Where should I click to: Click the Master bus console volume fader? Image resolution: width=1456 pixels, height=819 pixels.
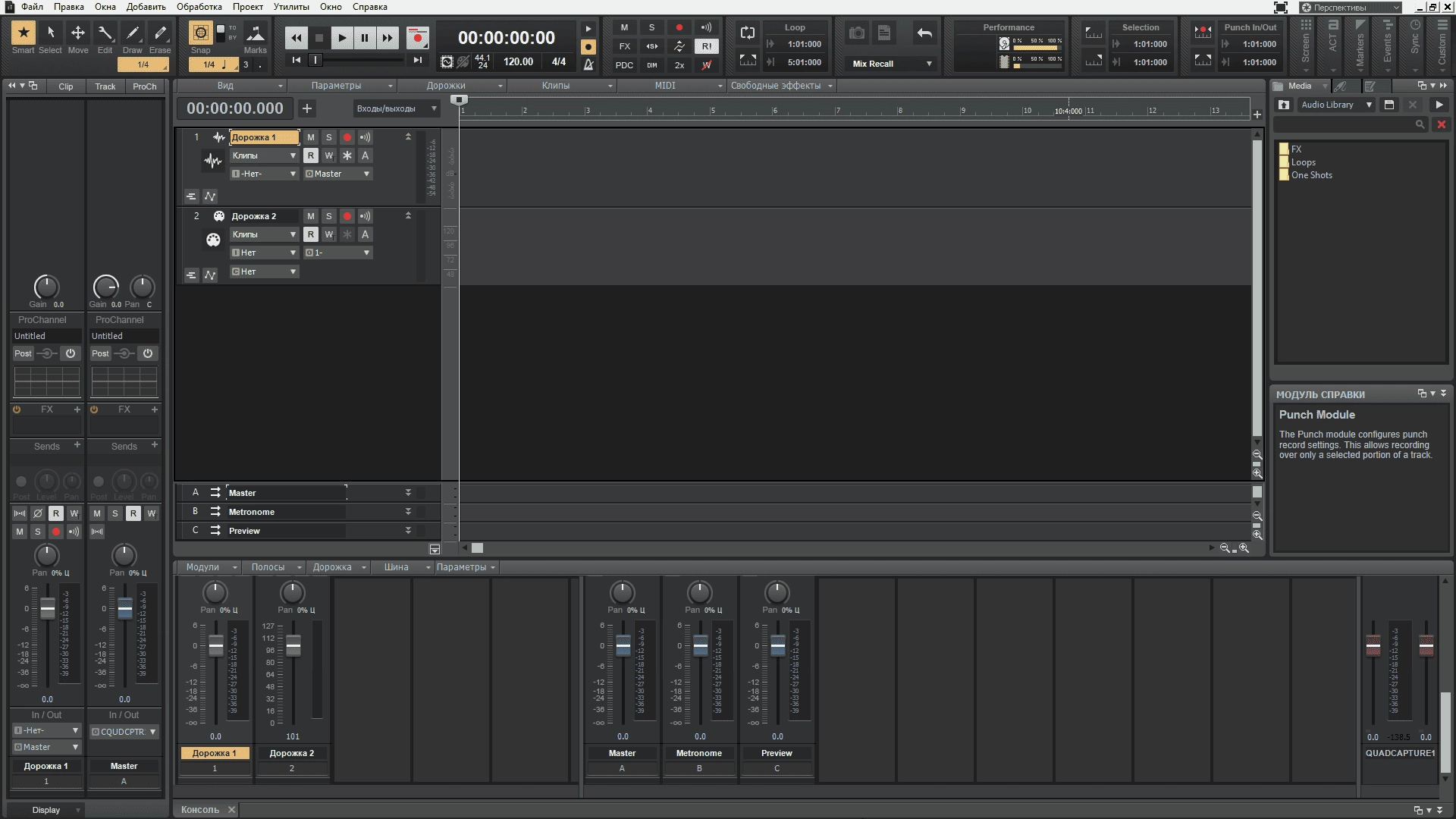coord(623,646)
